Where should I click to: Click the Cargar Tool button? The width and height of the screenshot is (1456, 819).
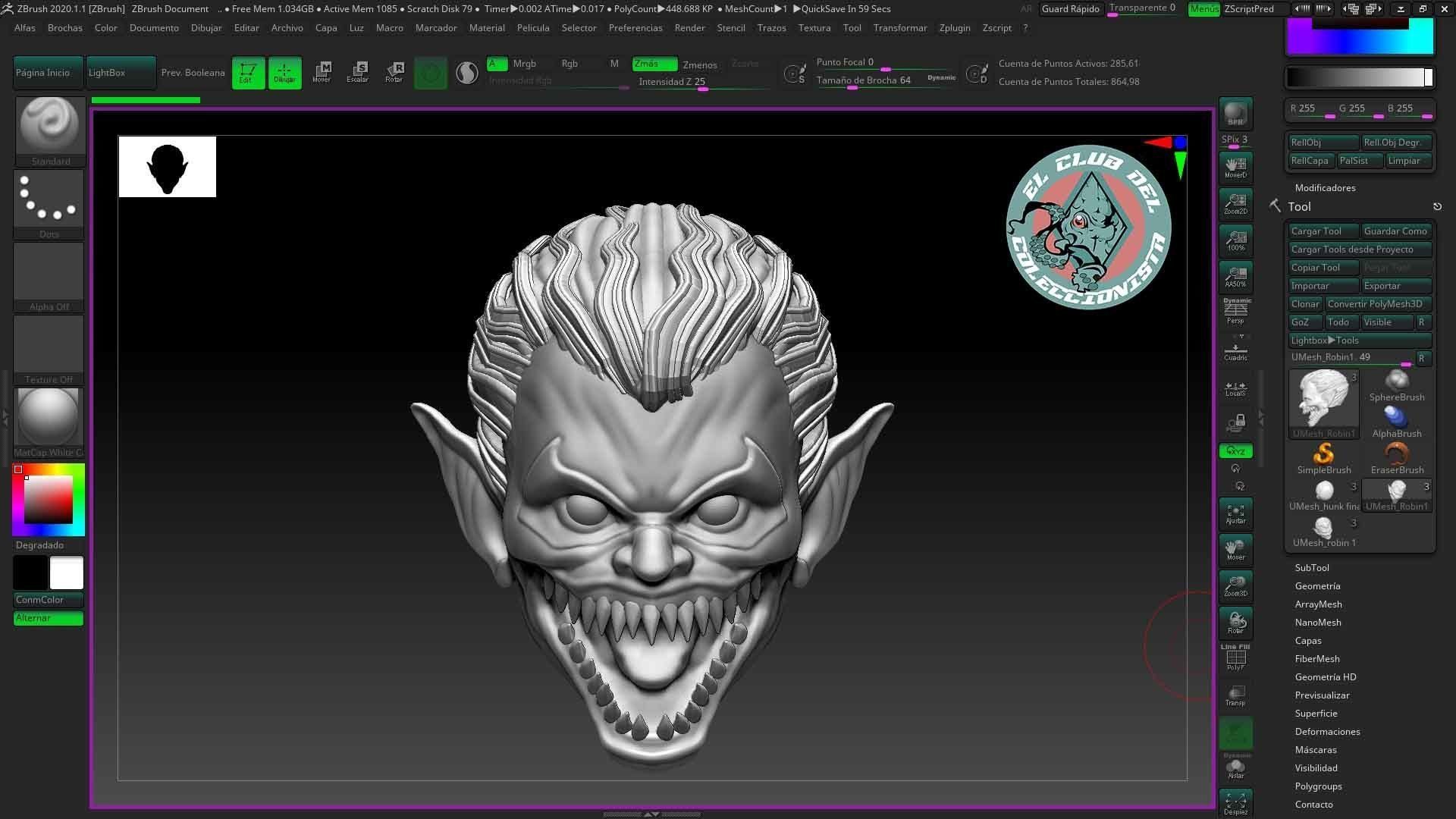tap(1323, 231)
